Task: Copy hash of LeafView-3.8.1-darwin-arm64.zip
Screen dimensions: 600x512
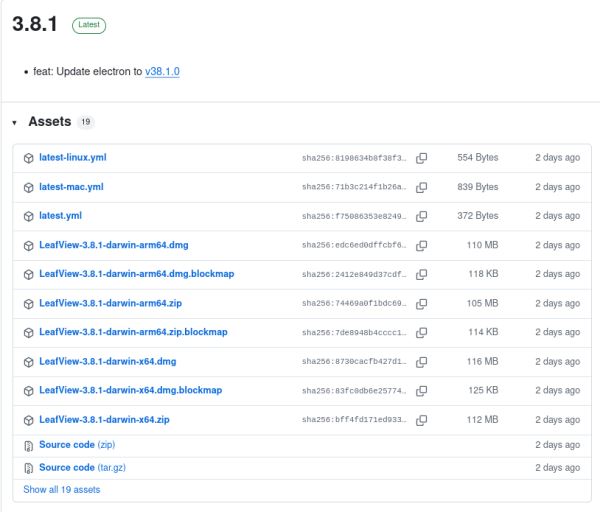Action: pyautogui.click(x=422, y=303)
